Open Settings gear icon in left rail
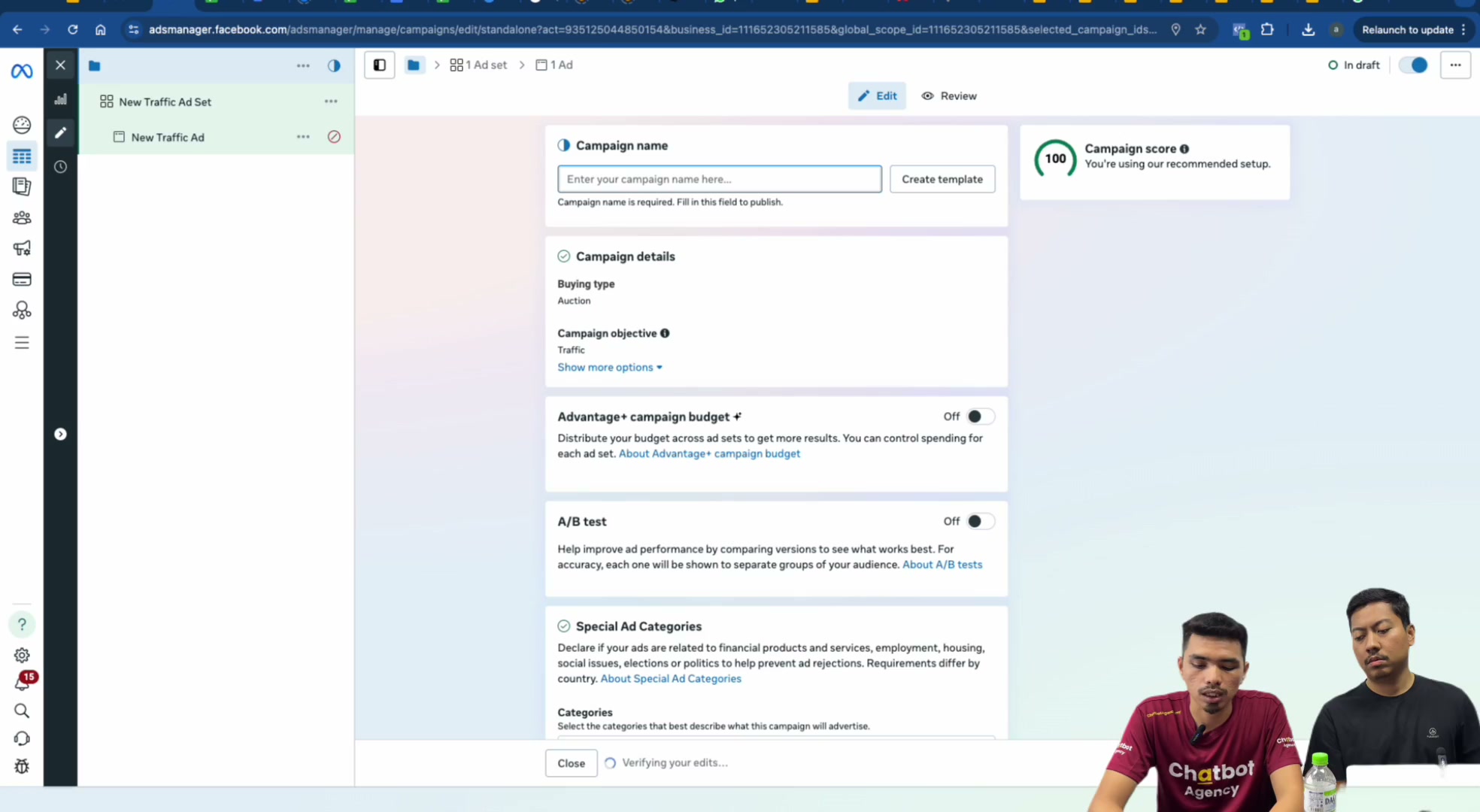The height and width of the screenshot is (812, 1480). click(22, 656)
